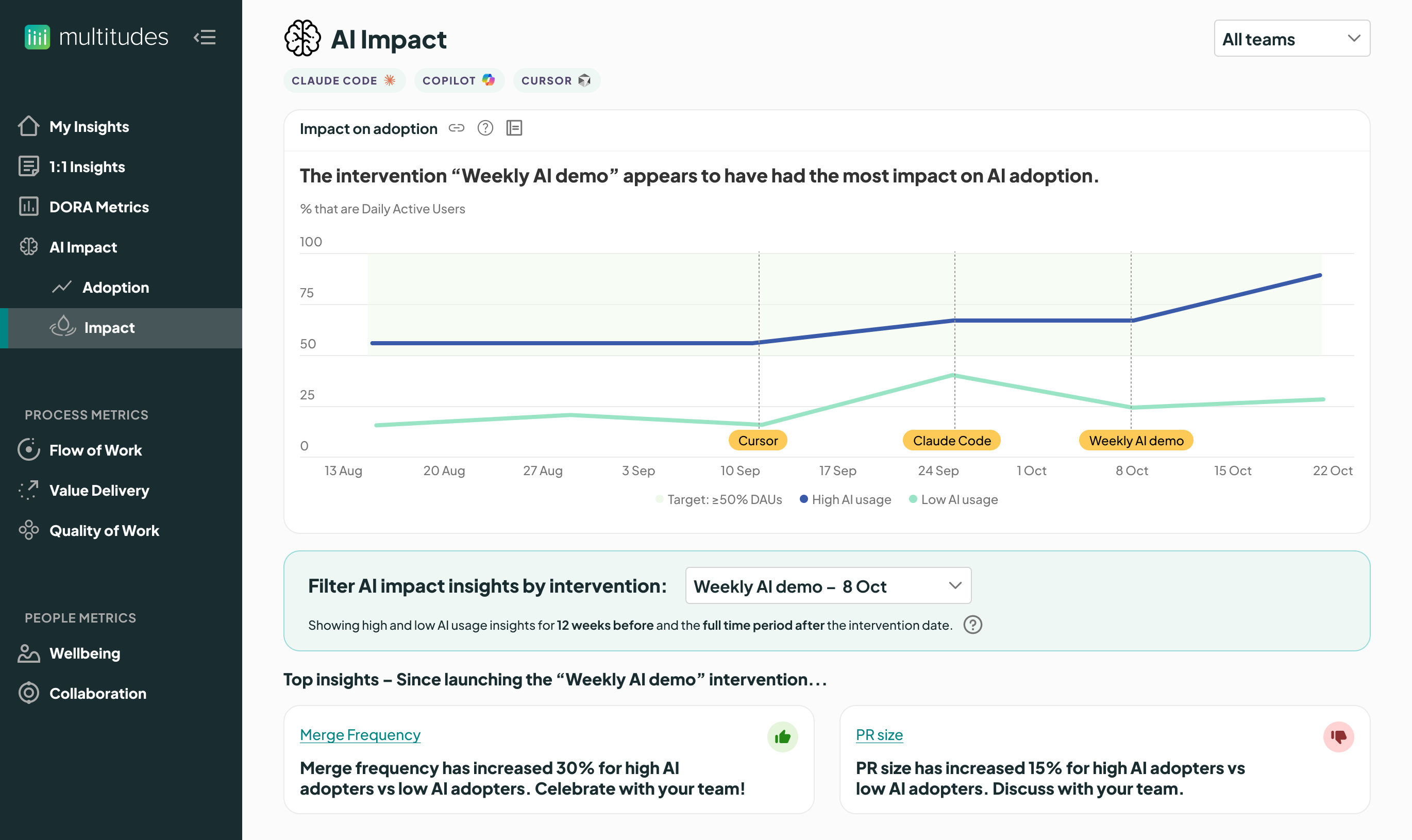
Task: Switch to the Adoption subsection
Action: tap(116, 287)
